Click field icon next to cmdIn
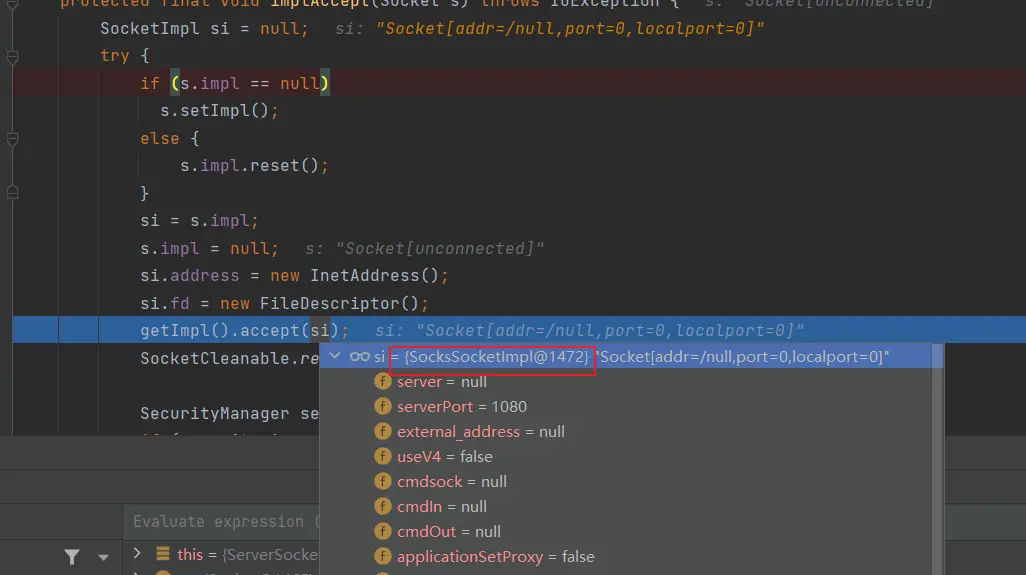The height and width of the screenshot is (575, 1026). point(383,506)
